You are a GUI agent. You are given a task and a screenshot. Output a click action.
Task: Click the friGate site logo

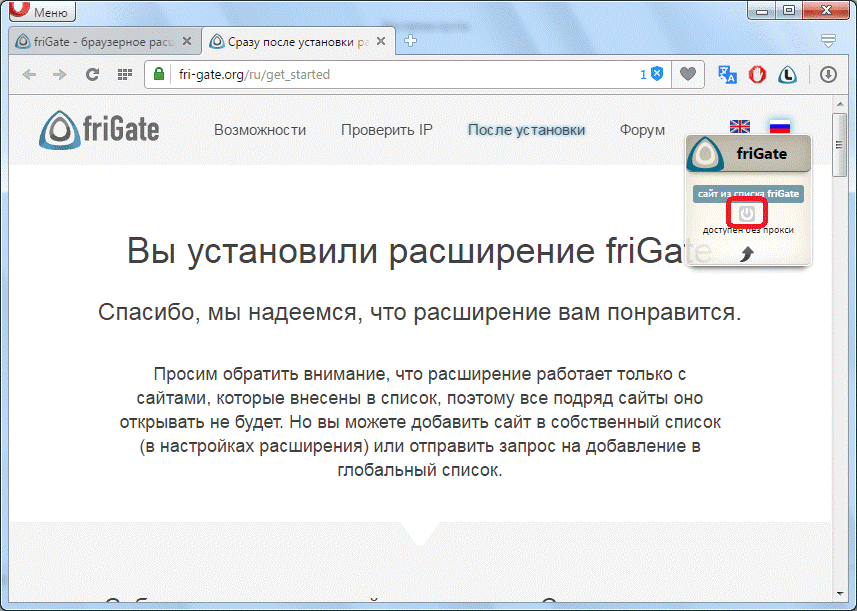[x=99, y=130]
